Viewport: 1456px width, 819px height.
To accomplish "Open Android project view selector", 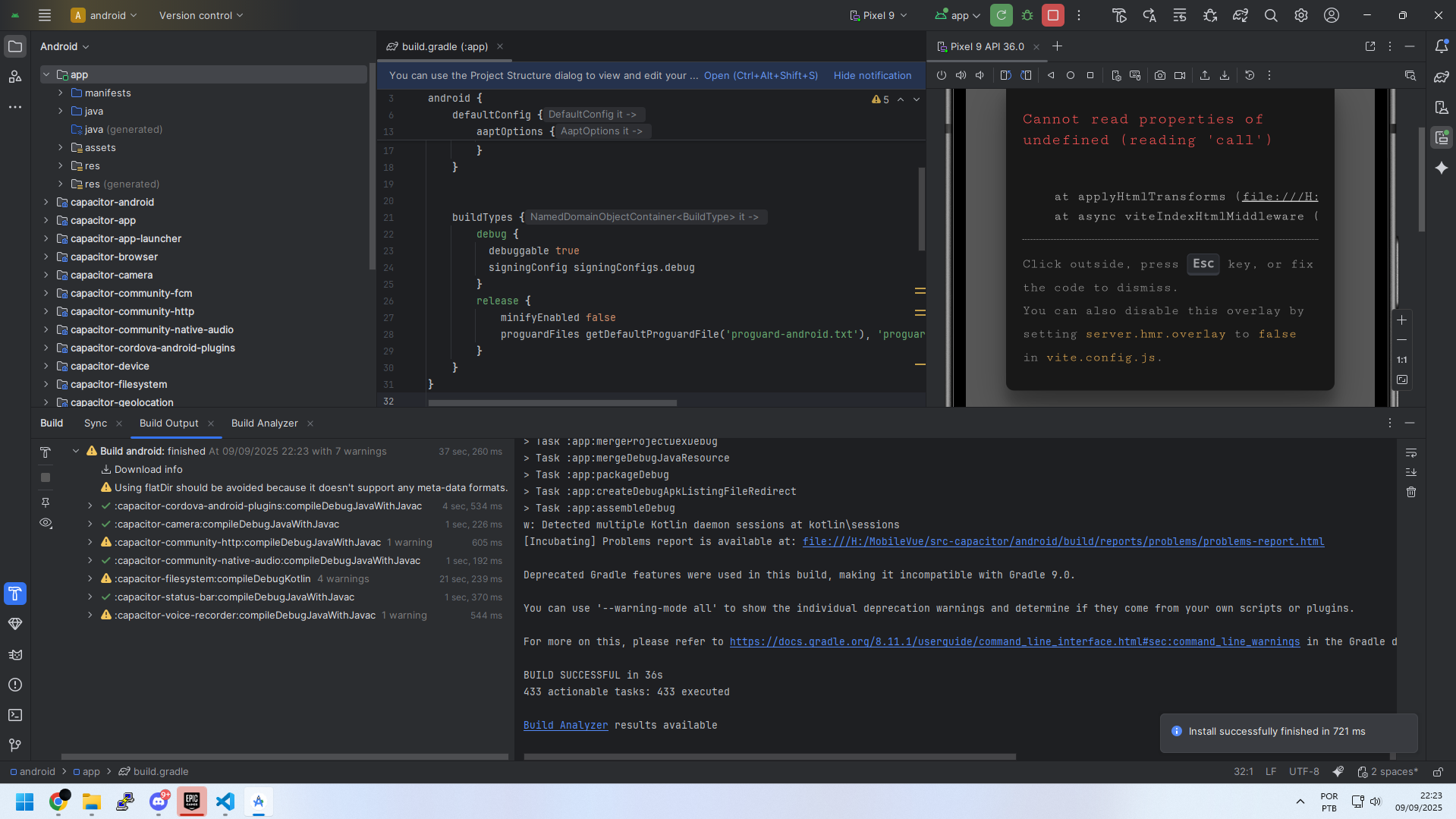I will pyautogui.click(x=64, y=46).
